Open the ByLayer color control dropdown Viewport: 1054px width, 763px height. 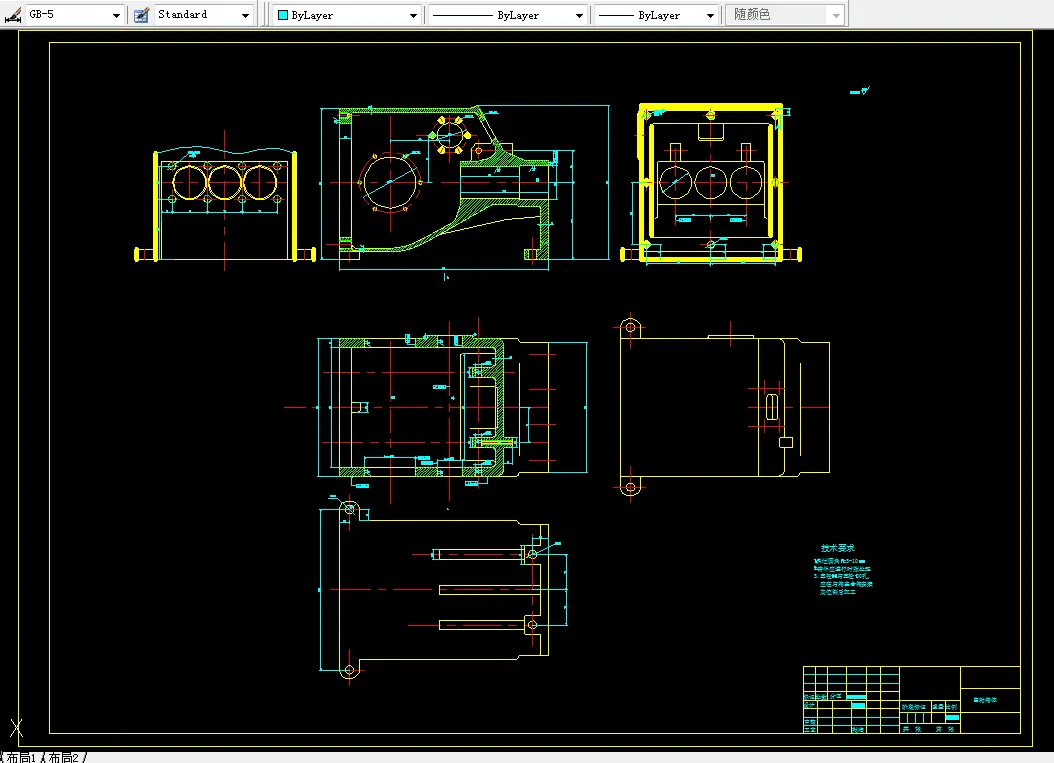click(x=413, y=15)
